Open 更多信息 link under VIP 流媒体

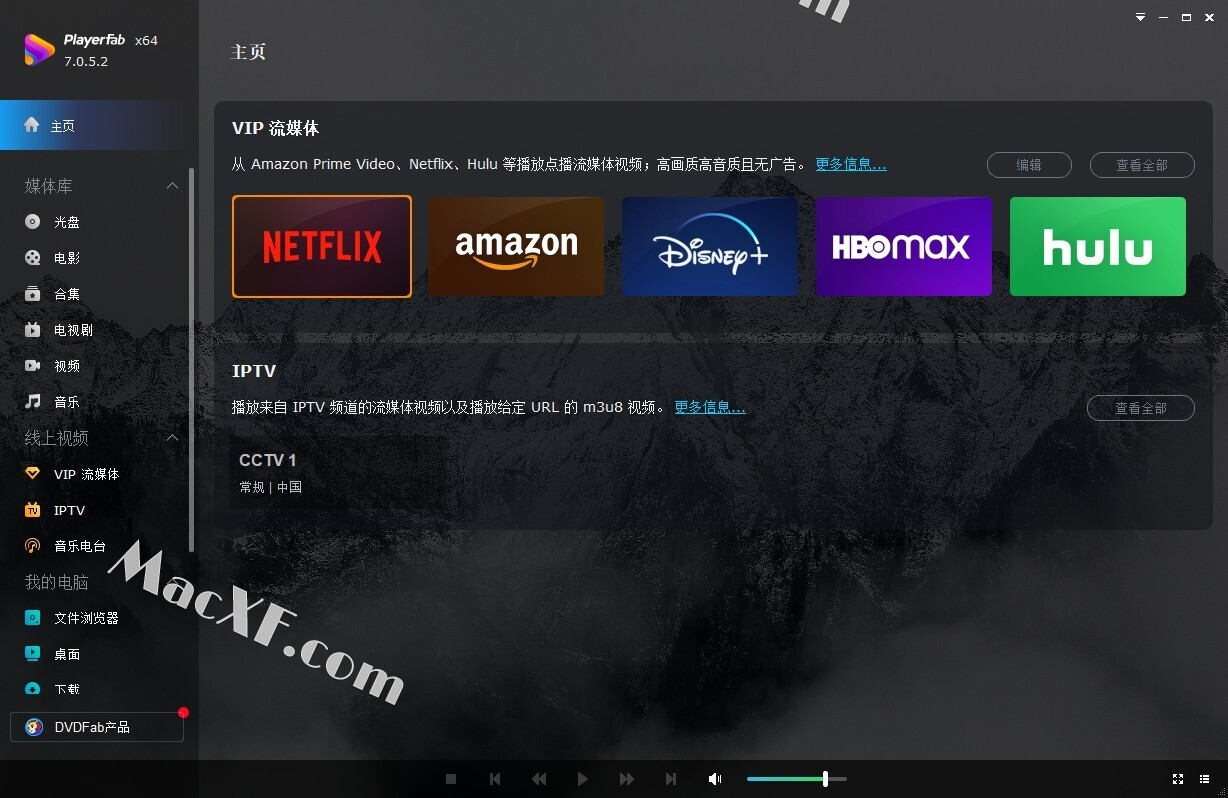tap(851, 164)
